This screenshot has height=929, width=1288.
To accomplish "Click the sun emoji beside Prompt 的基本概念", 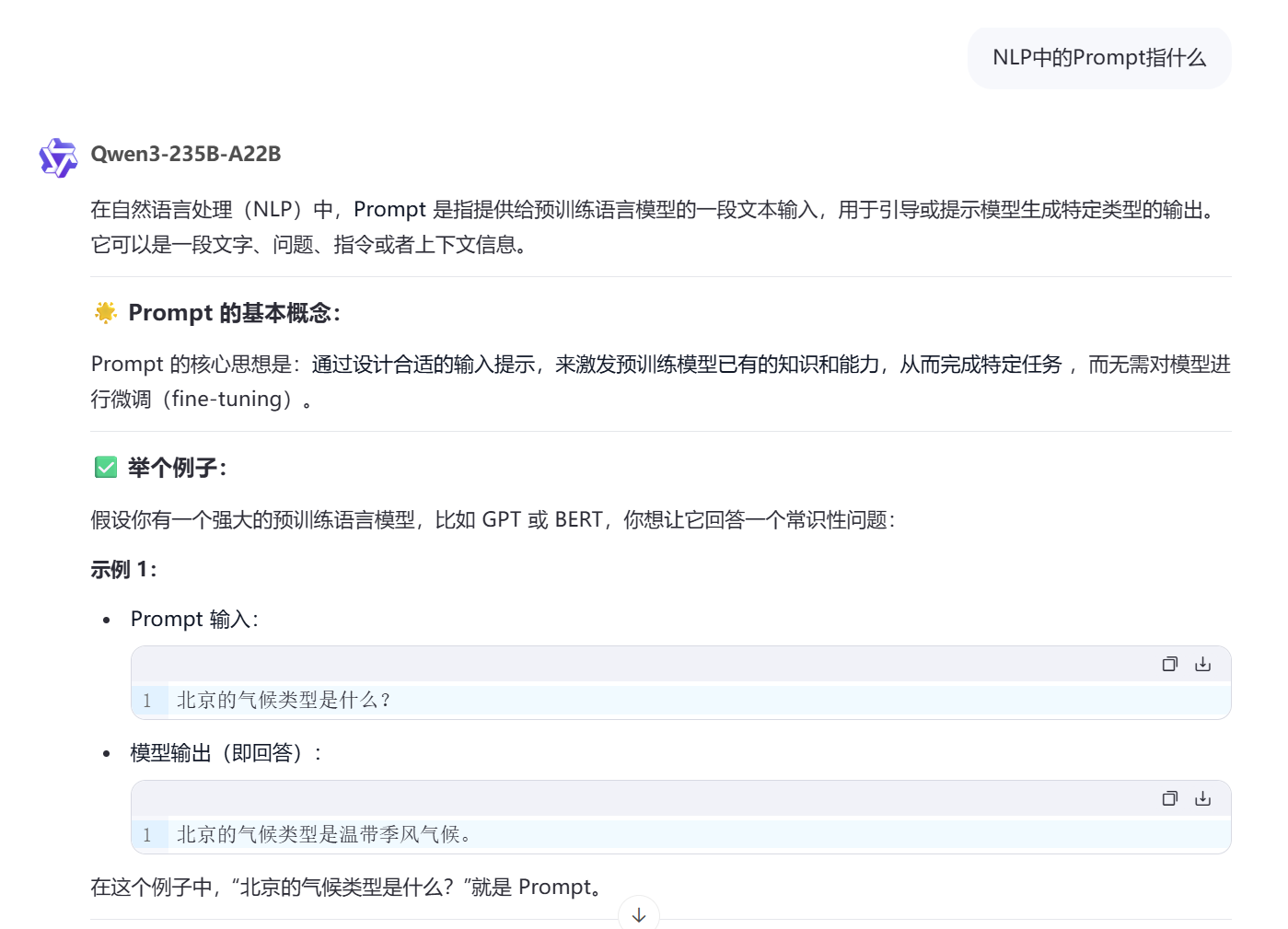I will (x=106, y=313).
